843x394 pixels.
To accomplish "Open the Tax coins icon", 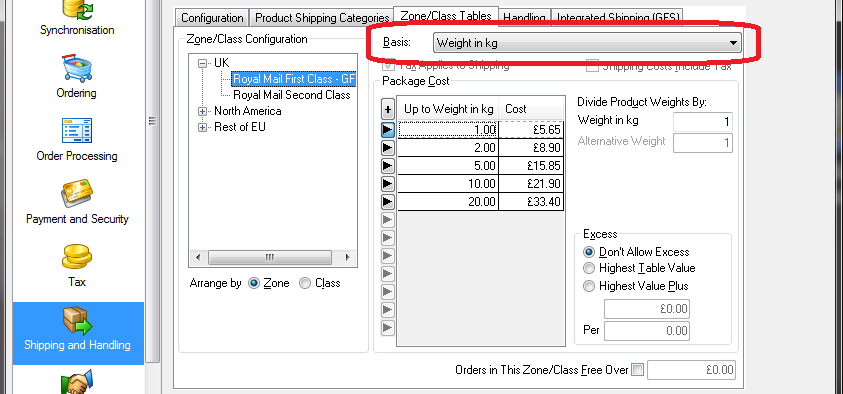I will pyautogui.click(x=77, y=256).
